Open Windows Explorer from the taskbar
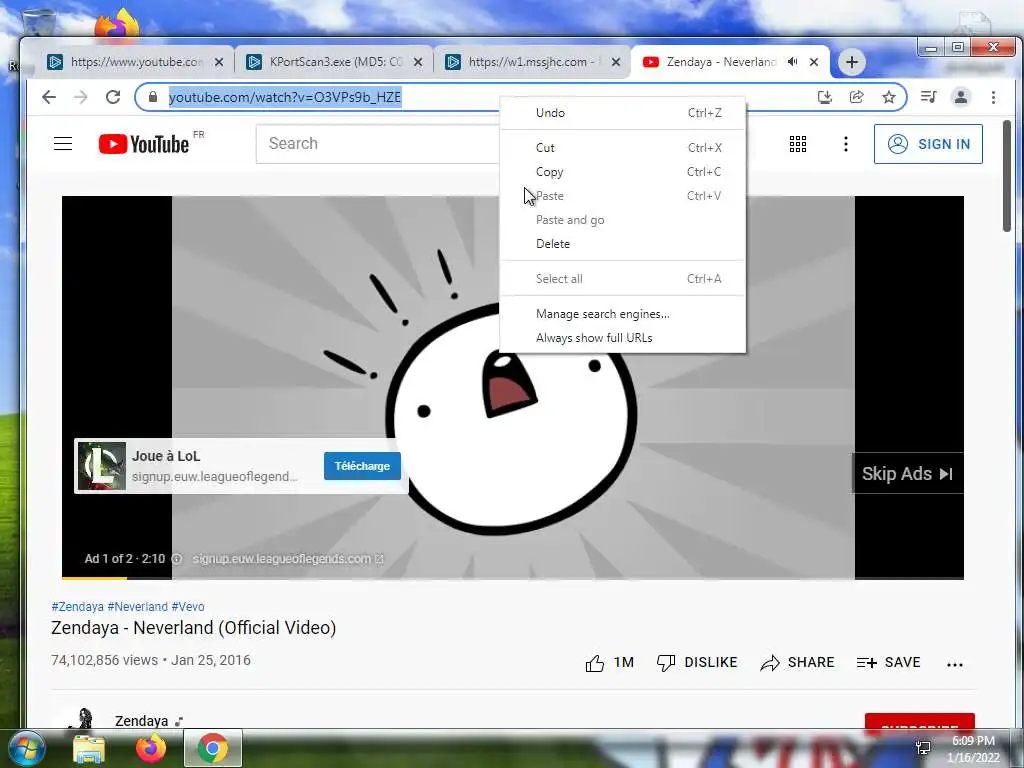The image size is (1024, 768). tap(89, 748)
